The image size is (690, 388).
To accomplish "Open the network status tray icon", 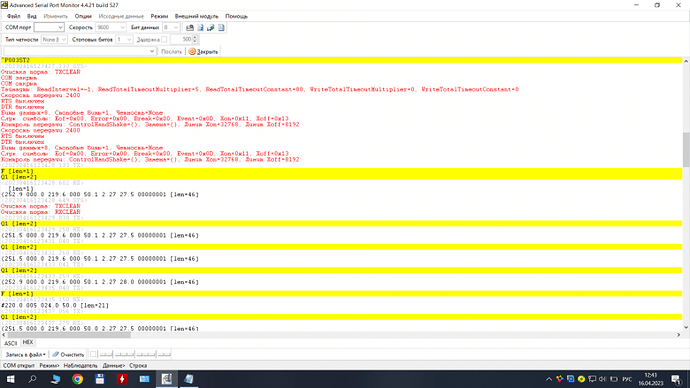I will point(592,379).
